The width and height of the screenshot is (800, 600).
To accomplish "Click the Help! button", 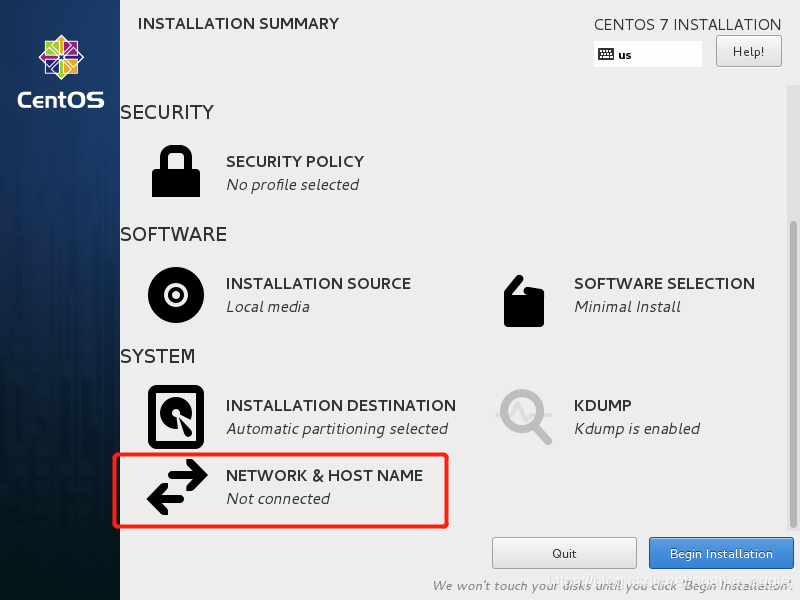I will point(748,51).
